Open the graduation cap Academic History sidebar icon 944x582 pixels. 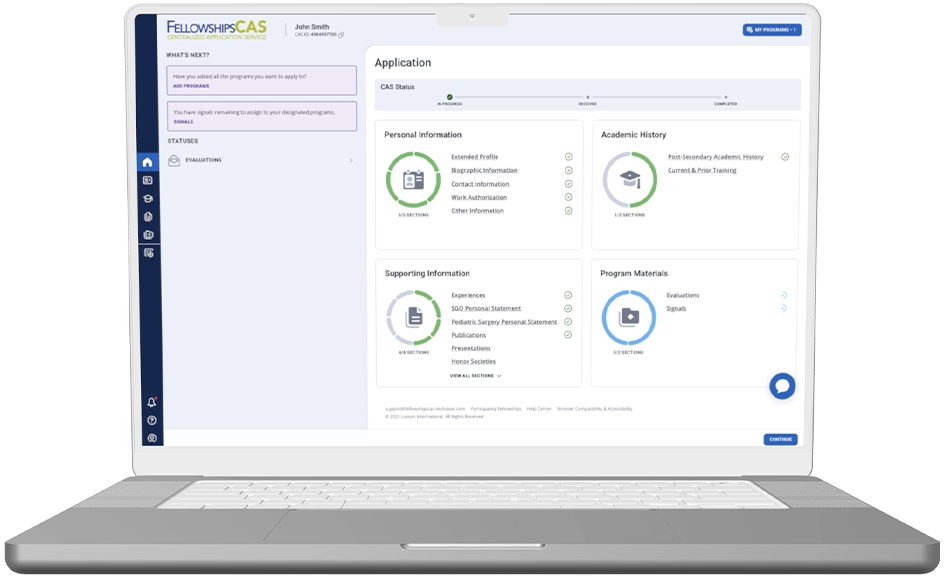(148, 199)
